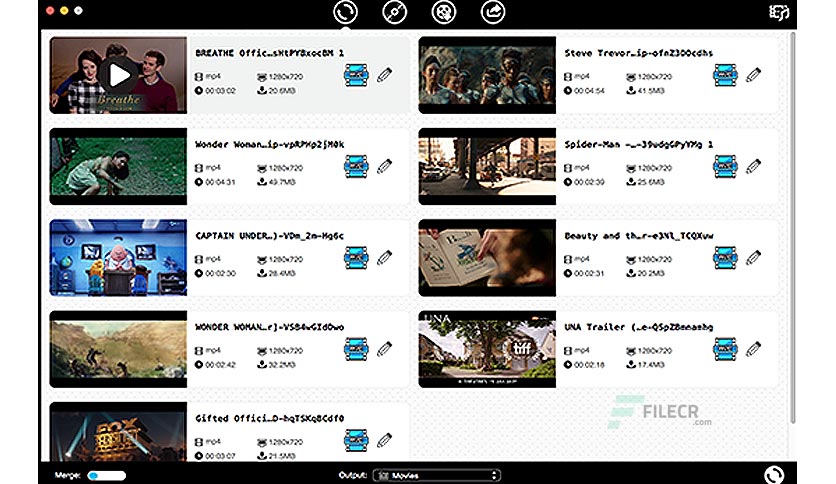Screen dimensions: 836x484
Task: Click the duration "00:02:18" of UNA Trailer
Action: click(589, 365)
